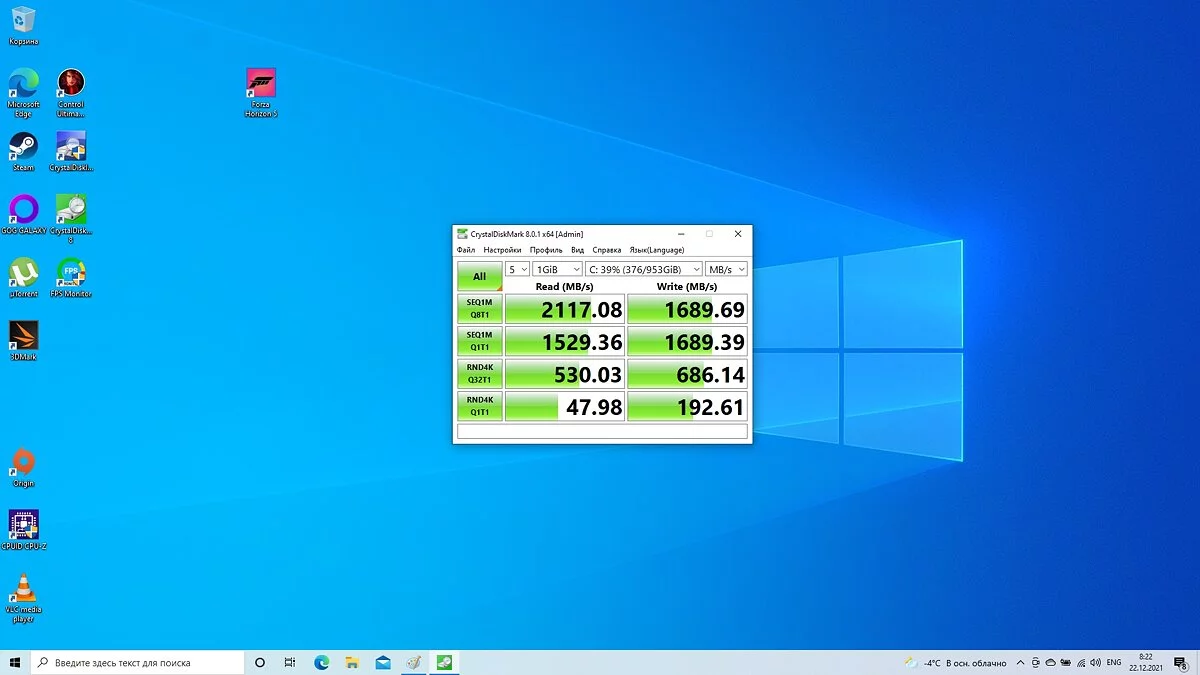Run the SEQ1M Q8T1 test button
This screenshot has width=1200, height=675.
[480, 308]
